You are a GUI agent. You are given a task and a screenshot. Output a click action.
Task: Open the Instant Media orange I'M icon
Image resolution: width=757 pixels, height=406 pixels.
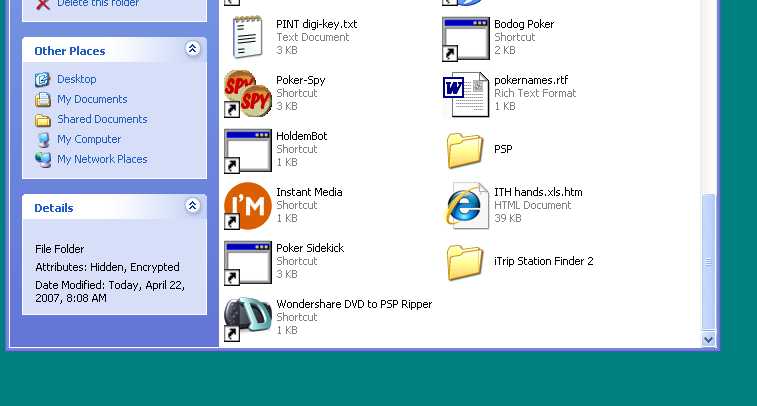click(248, 206)
